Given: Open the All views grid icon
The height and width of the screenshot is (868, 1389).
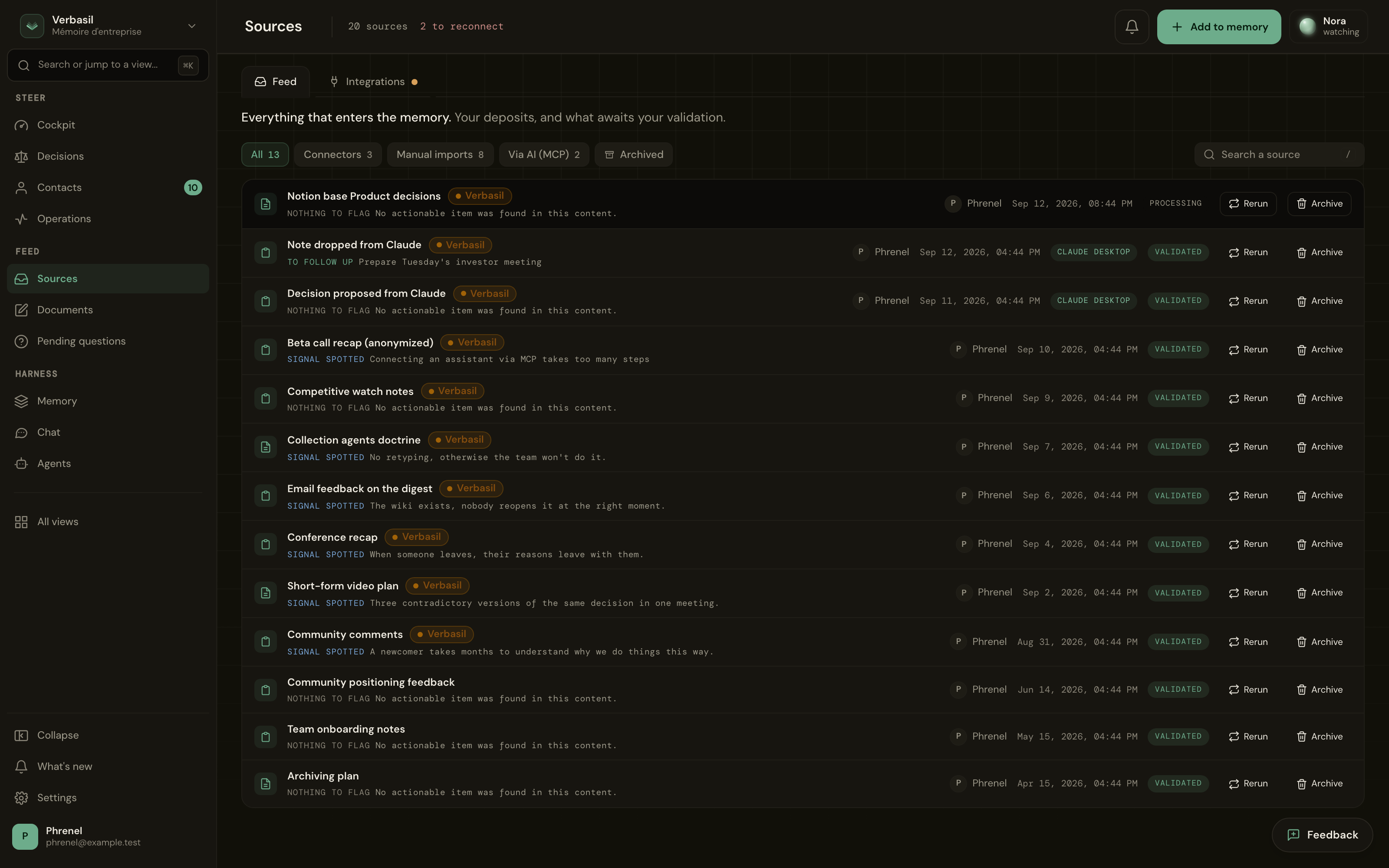Looking at the screenshot, I should coord(21,521).
